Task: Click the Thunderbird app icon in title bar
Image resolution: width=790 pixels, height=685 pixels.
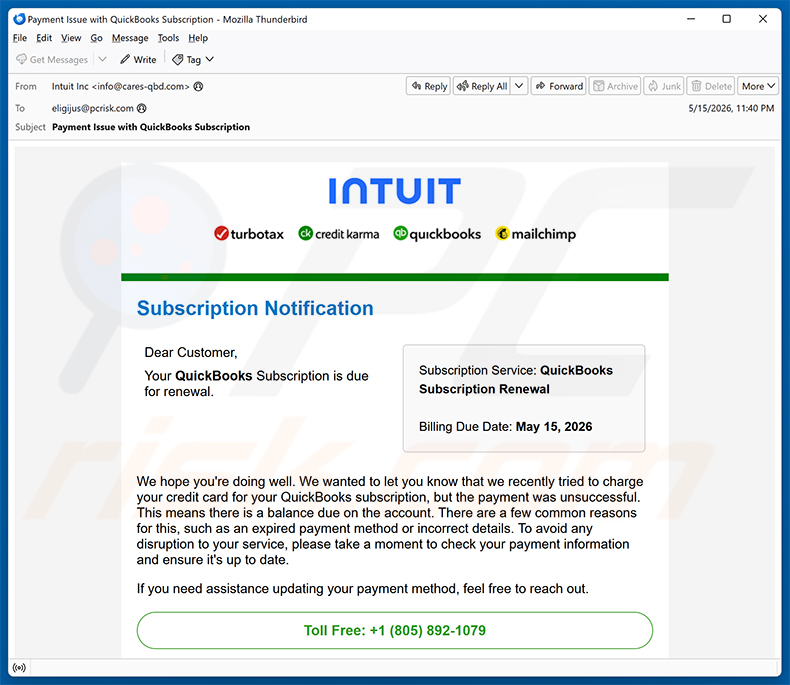Action: 19,19
